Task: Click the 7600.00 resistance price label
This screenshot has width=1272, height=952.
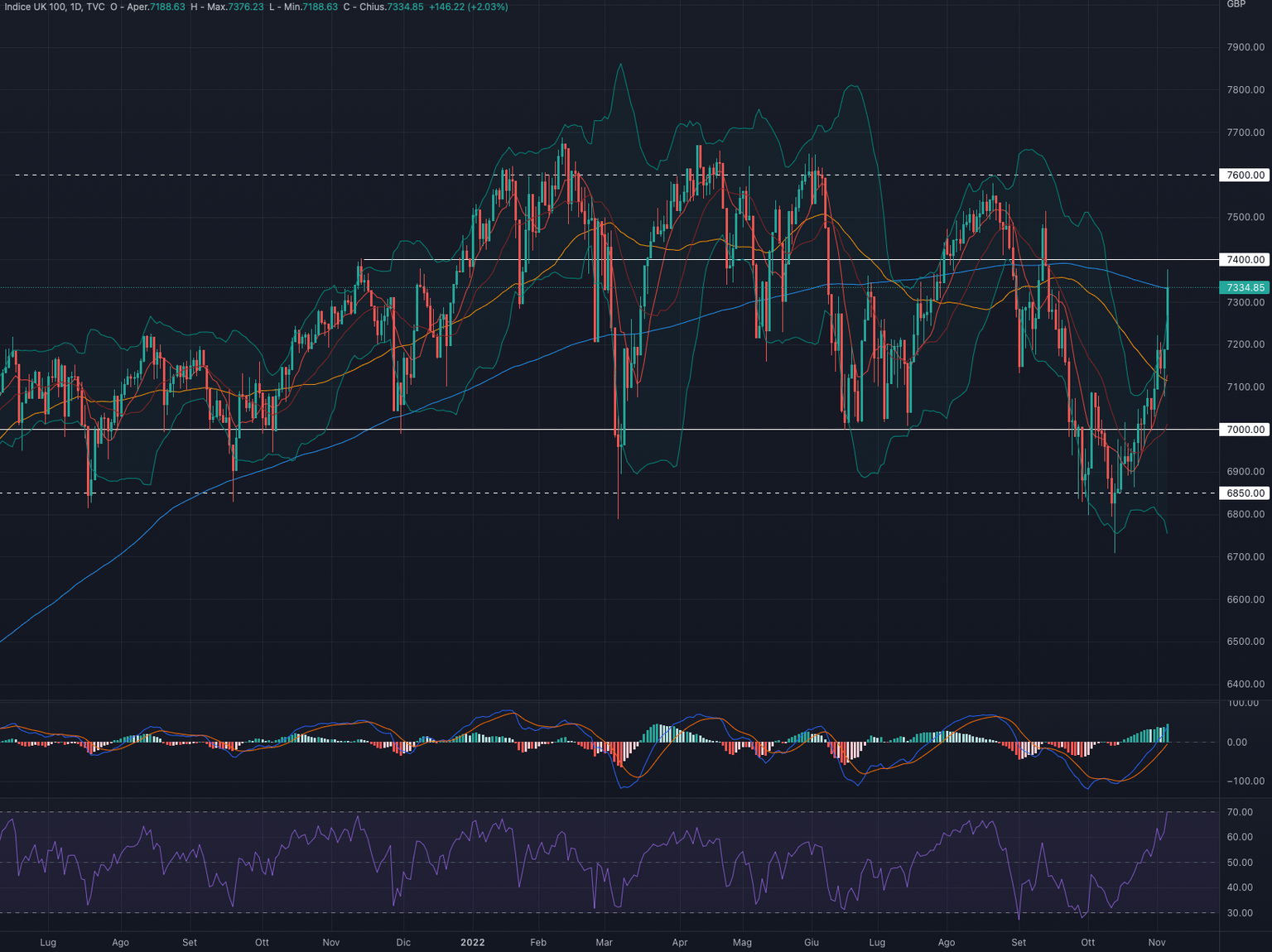Action: pyautogui.click(x=1244, y=175)
